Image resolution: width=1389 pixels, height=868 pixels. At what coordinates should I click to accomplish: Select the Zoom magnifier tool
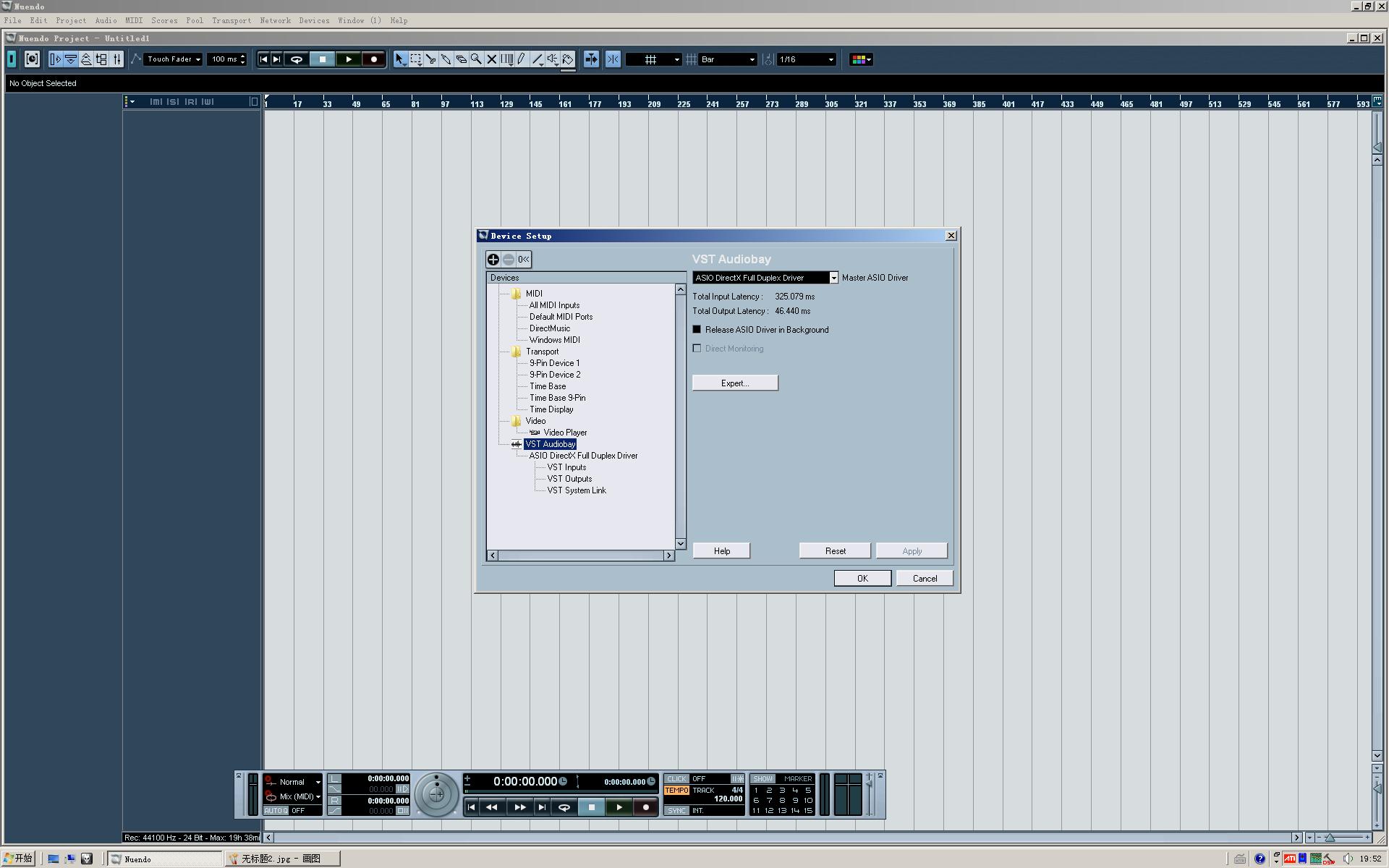coord(477,59)
